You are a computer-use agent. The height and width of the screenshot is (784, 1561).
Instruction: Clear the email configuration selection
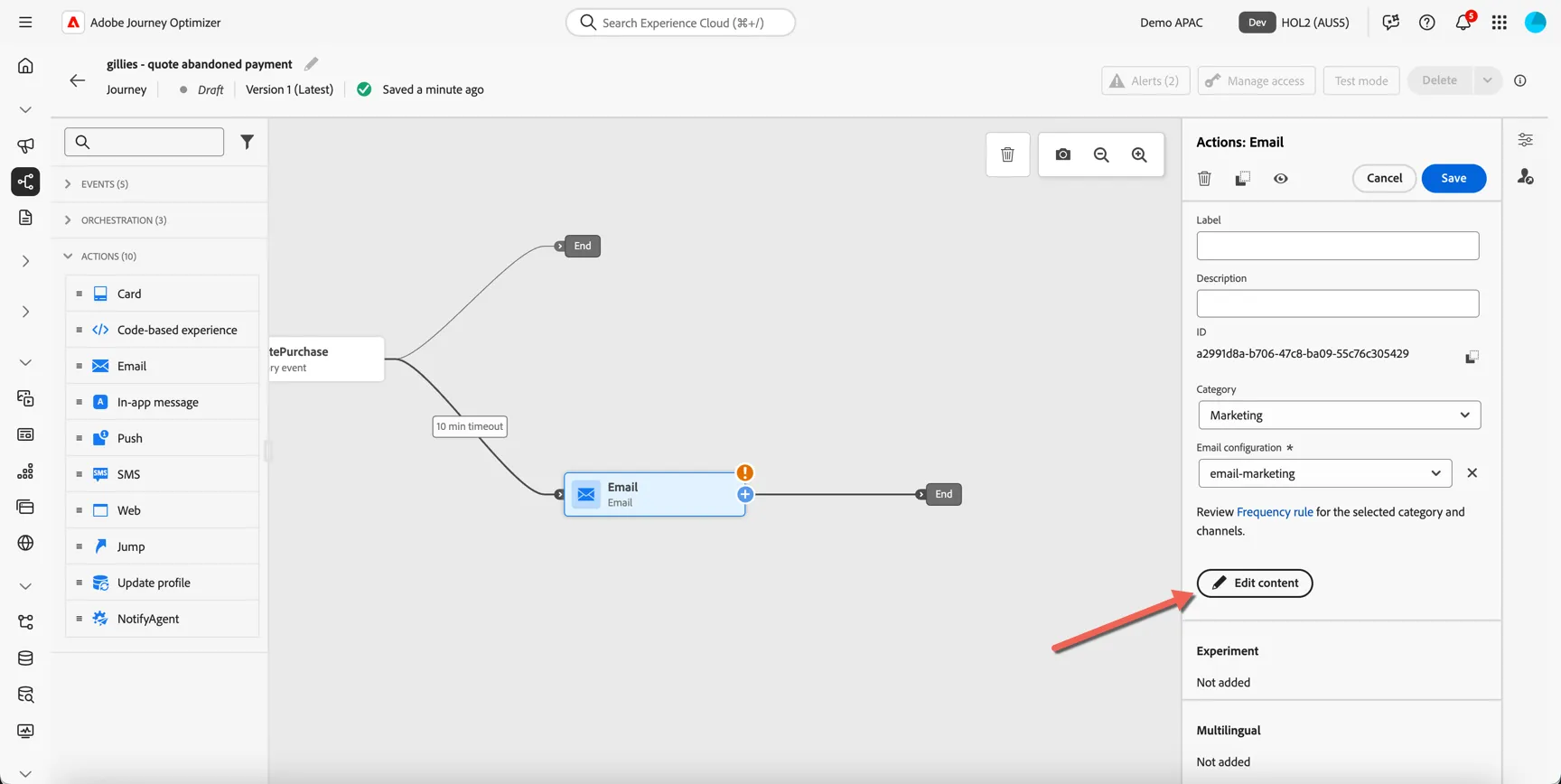pos(1472,473)
